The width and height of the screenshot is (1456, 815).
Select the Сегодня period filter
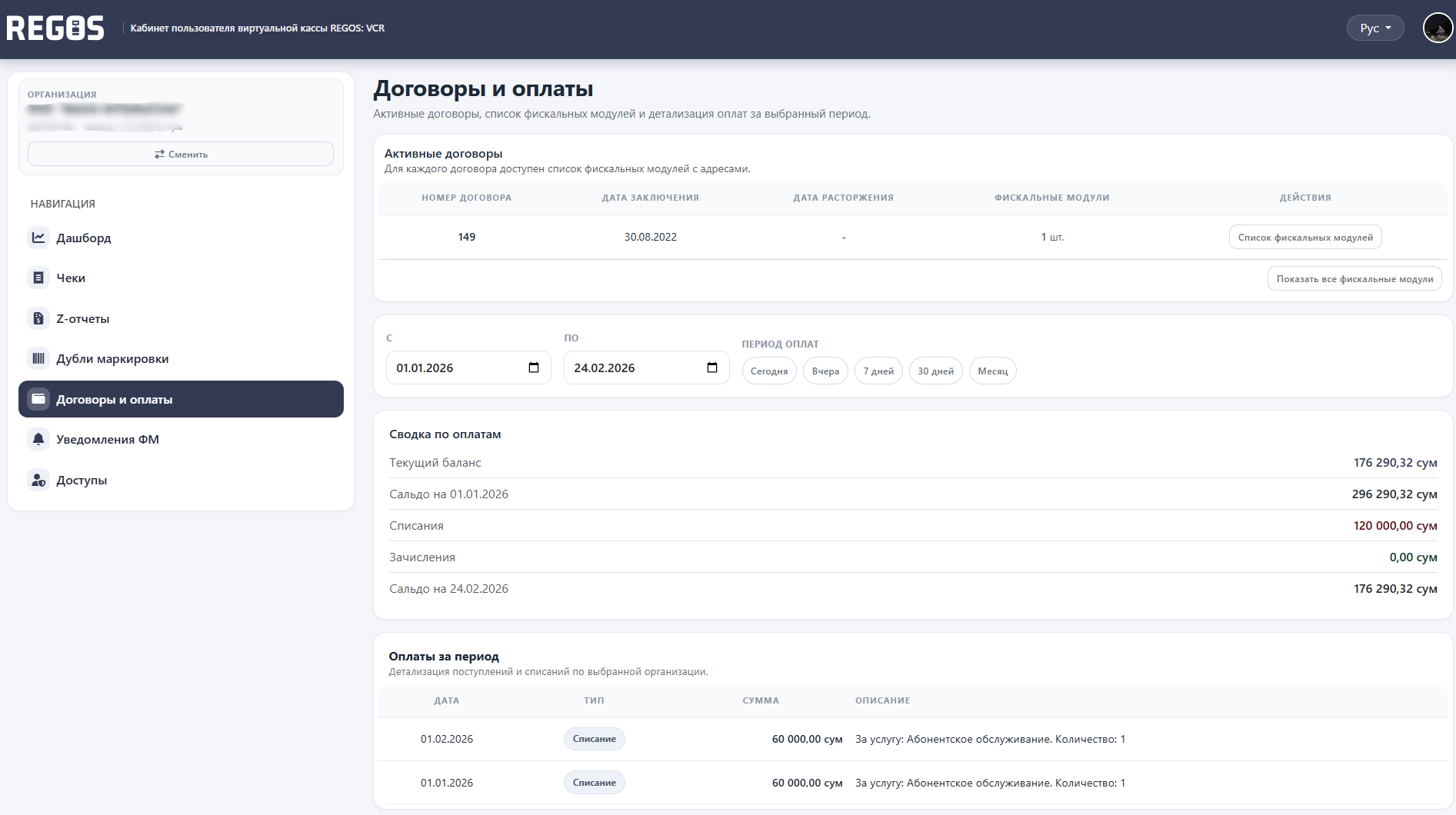[x=768, y=371]
